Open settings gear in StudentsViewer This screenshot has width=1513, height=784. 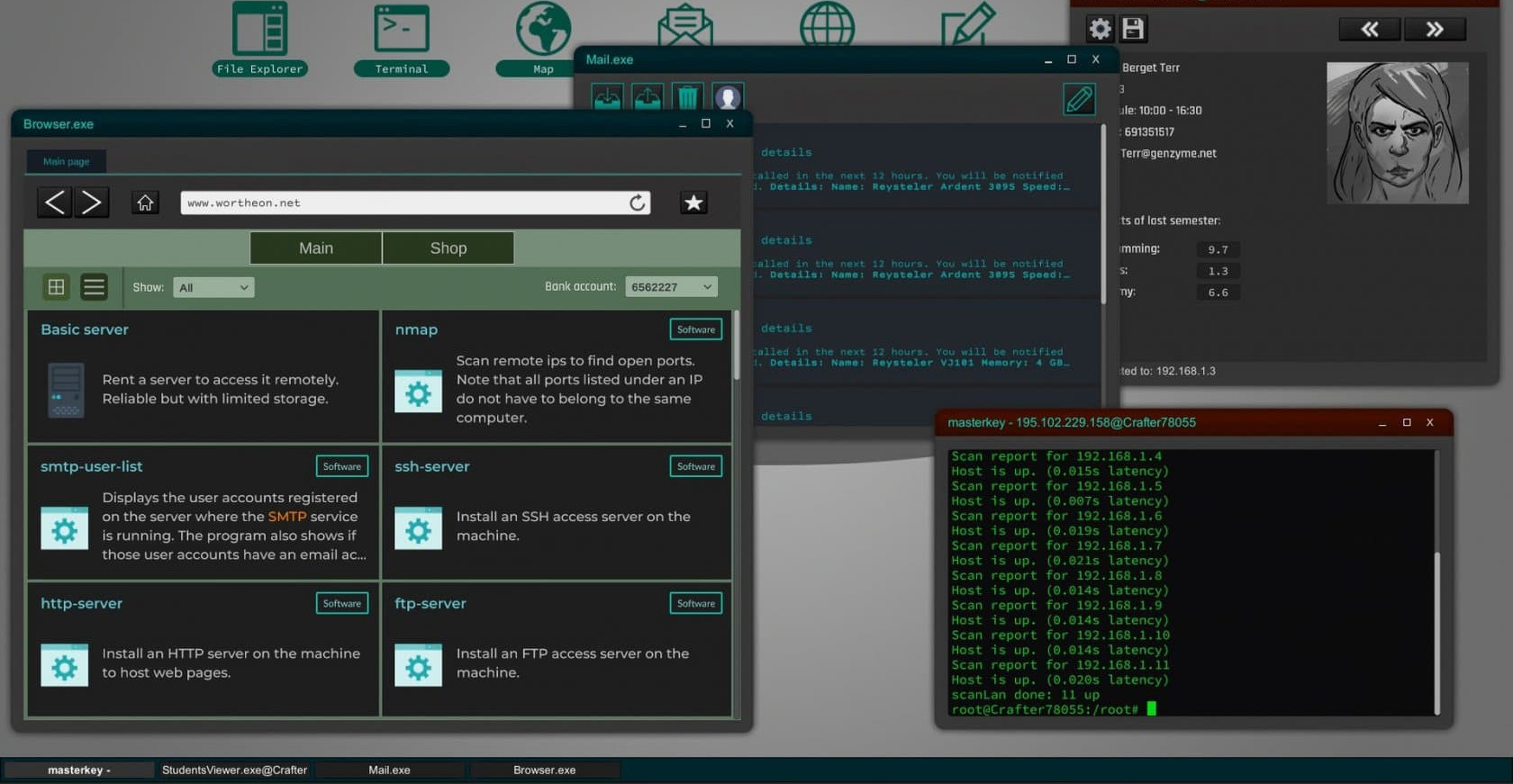[1100, 29]
